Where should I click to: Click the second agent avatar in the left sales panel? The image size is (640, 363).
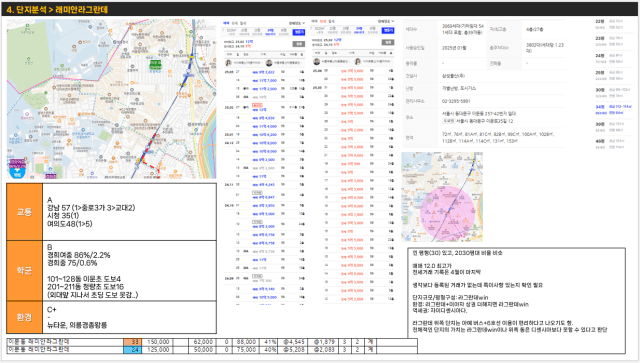pyautogui.click(x=269, y=63)
